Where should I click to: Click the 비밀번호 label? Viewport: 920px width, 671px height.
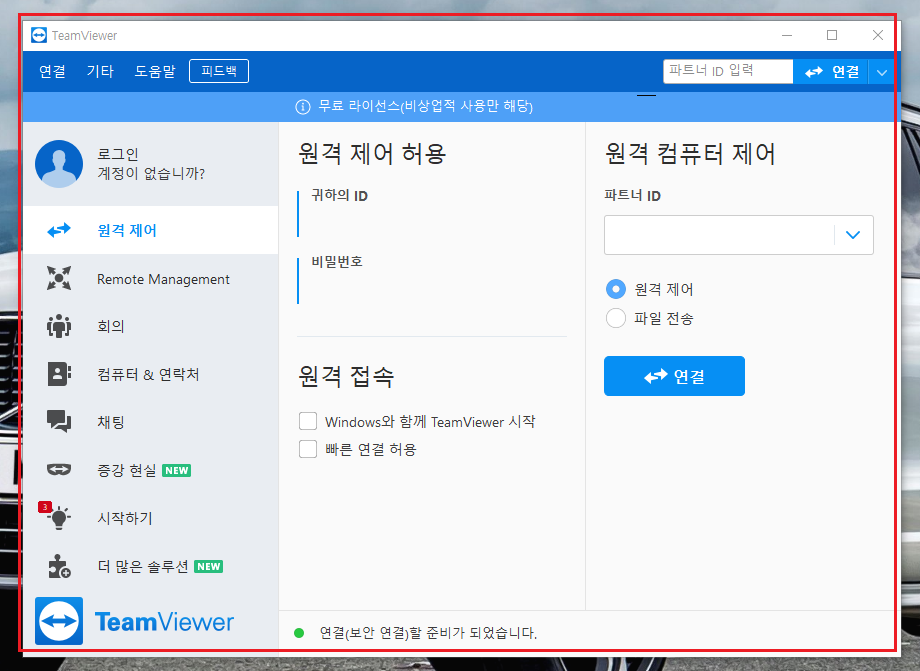(337, 262)
